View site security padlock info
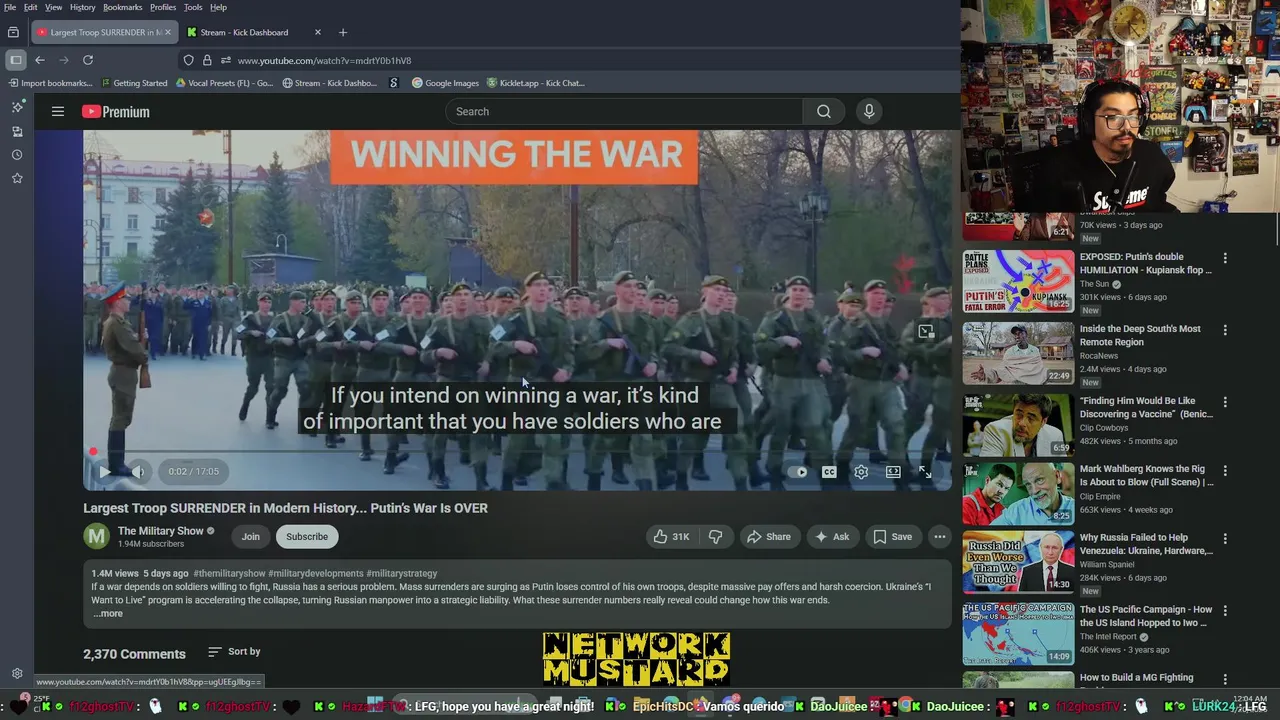Screen dimensions: 1280x720 (x=207, y=60)
